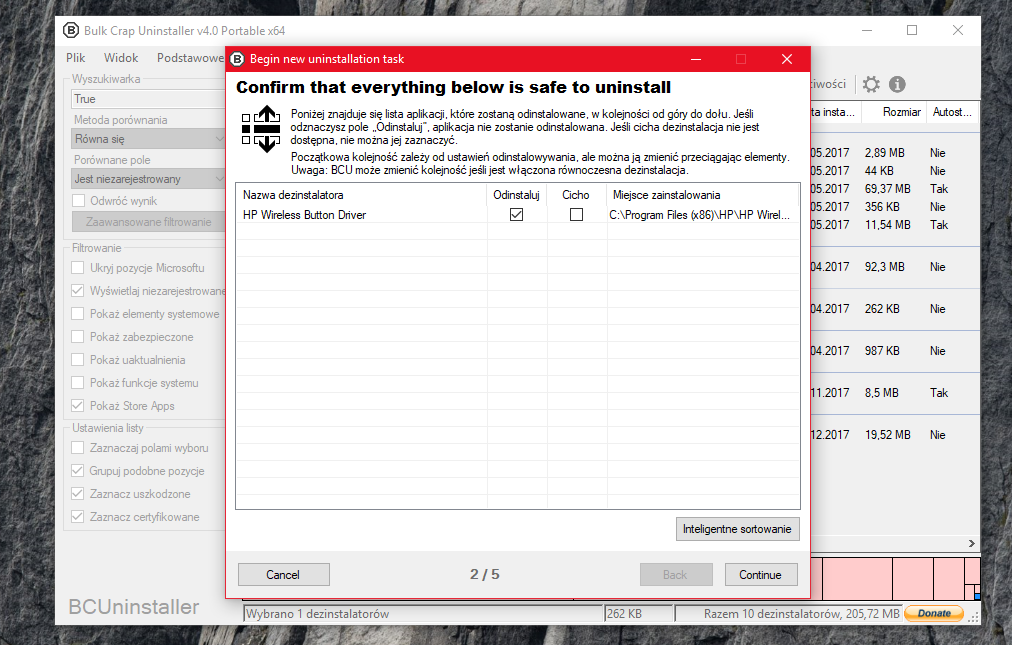Enable Cicho for HP Wireless Button Driver
The width and height of the screenshot is (1012, 645).
coord(576,214)
